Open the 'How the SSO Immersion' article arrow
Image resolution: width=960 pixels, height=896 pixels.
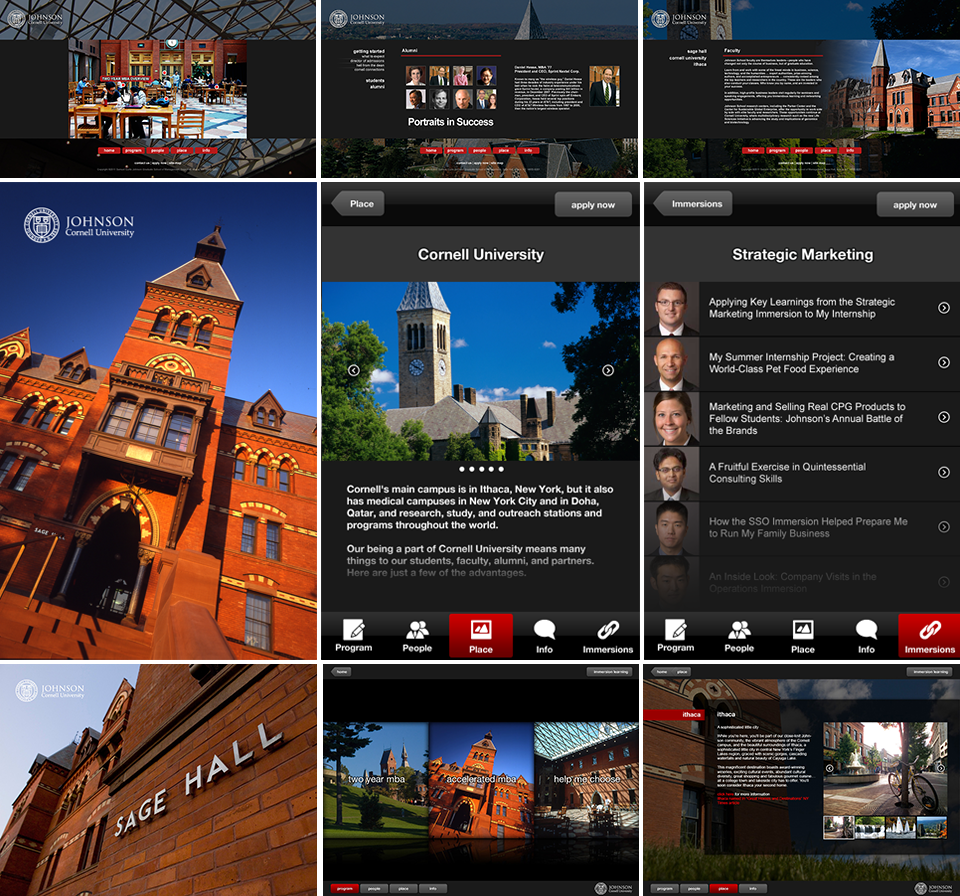tap(944, 527)
